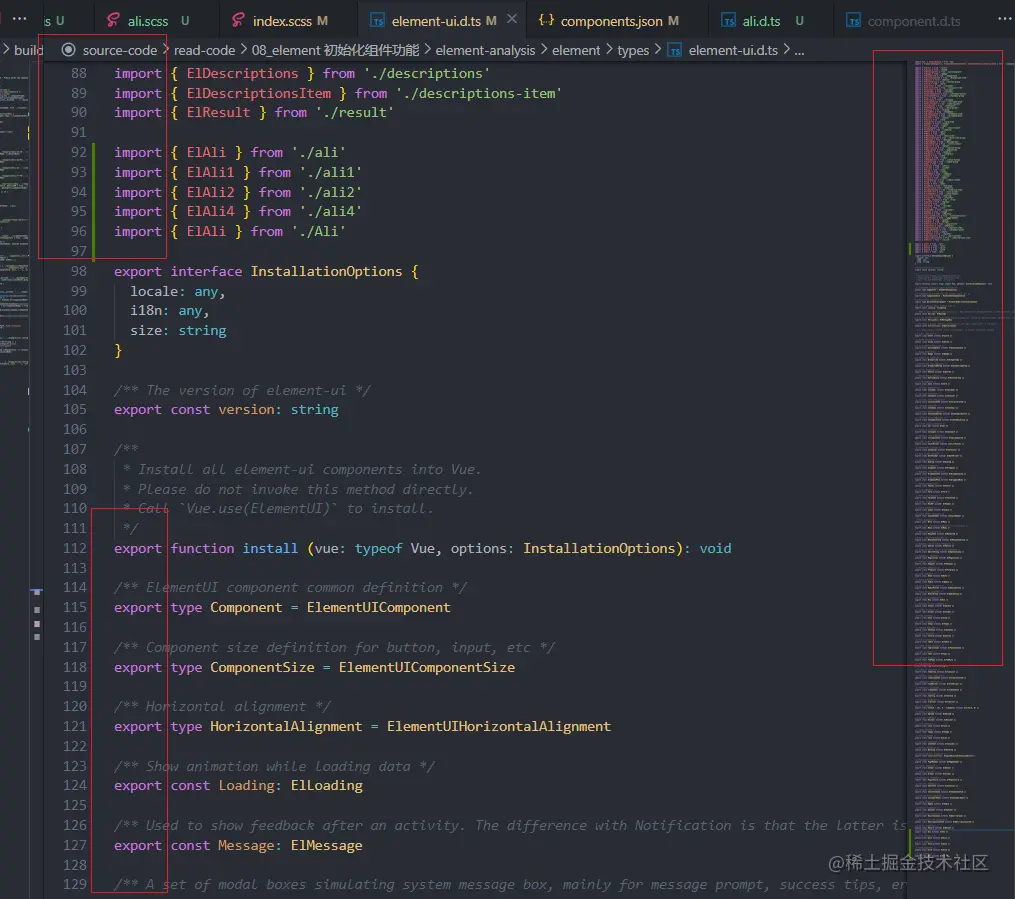Click line number 88 in the gutter
Screen dimensions: 1015x899
[x=78, y=73]
